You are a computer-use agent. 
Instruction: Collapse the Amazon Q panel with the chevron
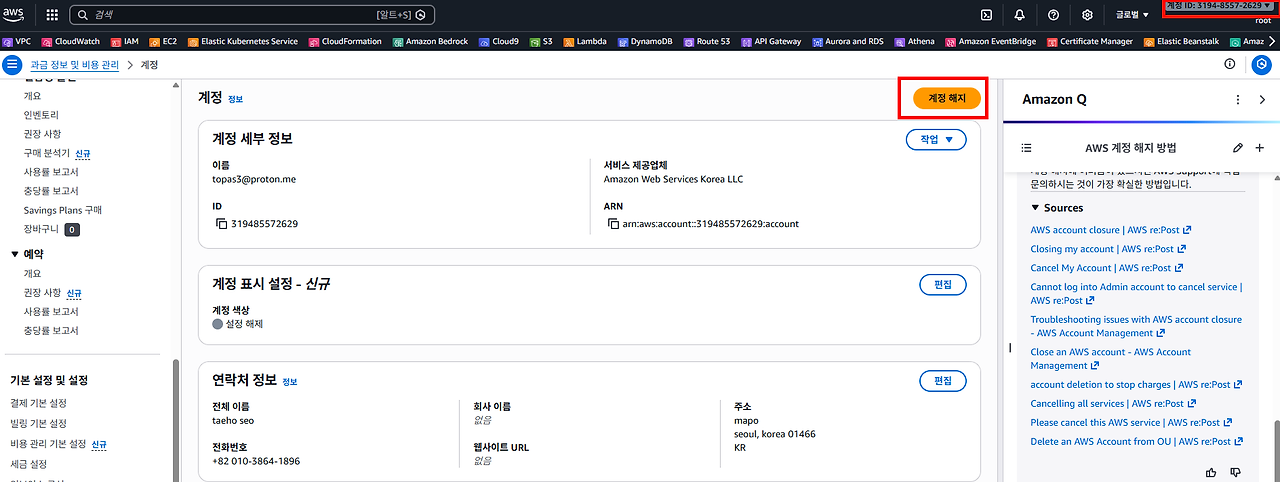1262,100
